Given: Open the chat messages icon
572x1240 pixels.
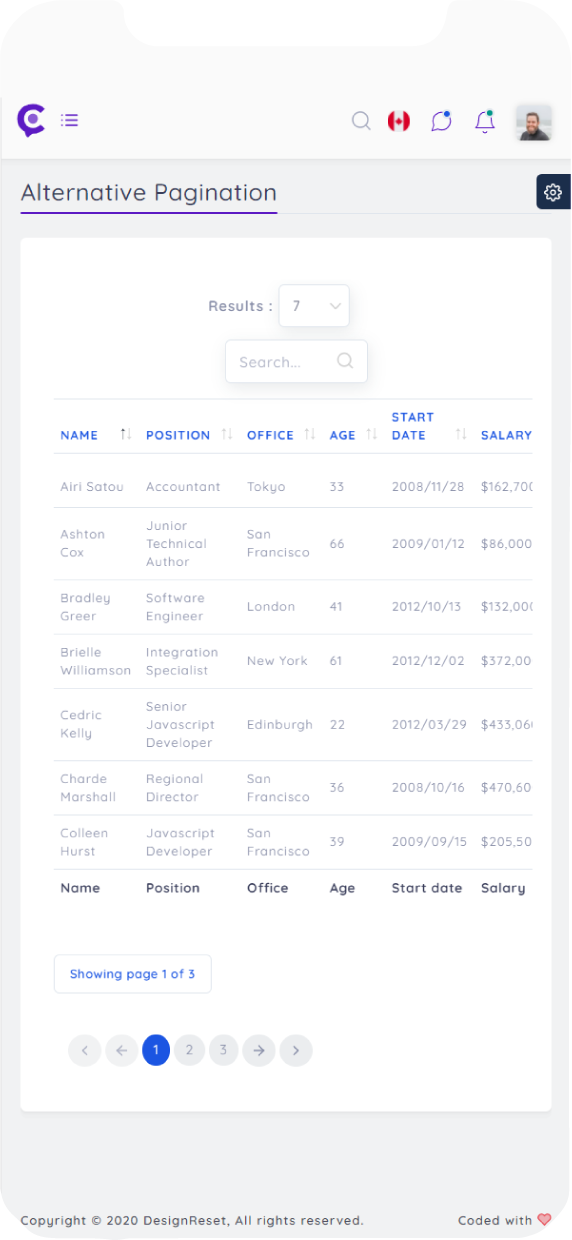Looking at the screenshot, I should coord(441,121).
